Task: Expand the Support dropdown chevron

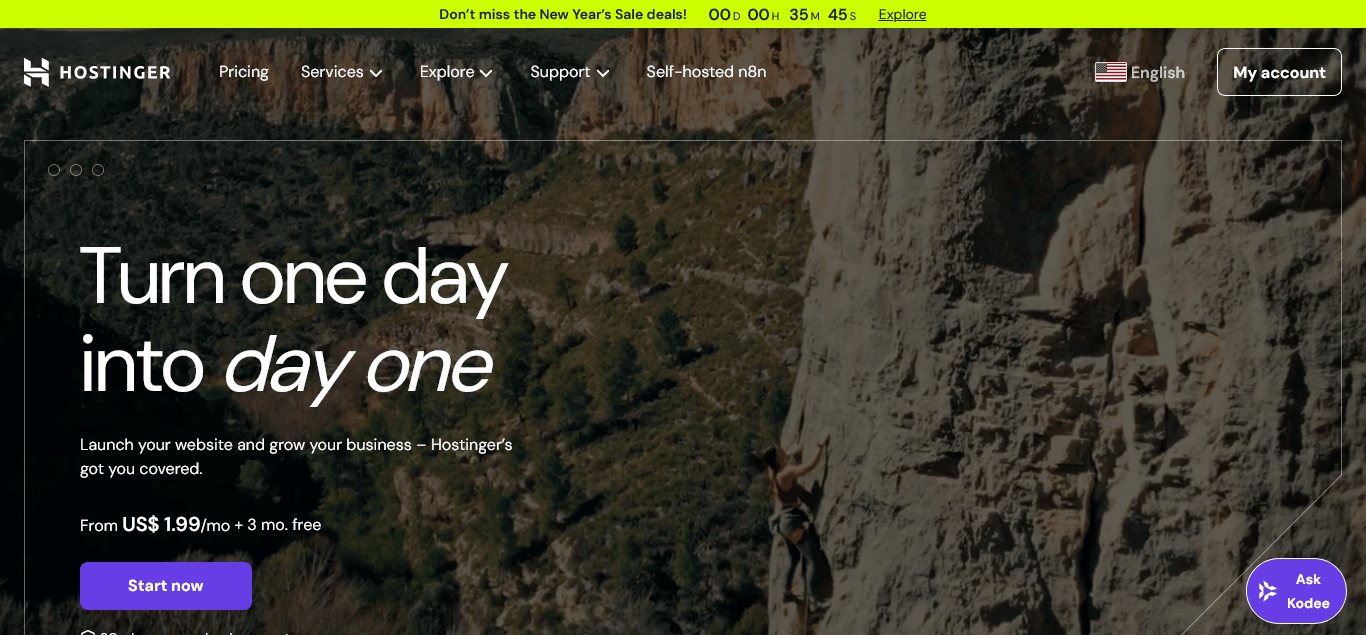Action: point(603,73)
